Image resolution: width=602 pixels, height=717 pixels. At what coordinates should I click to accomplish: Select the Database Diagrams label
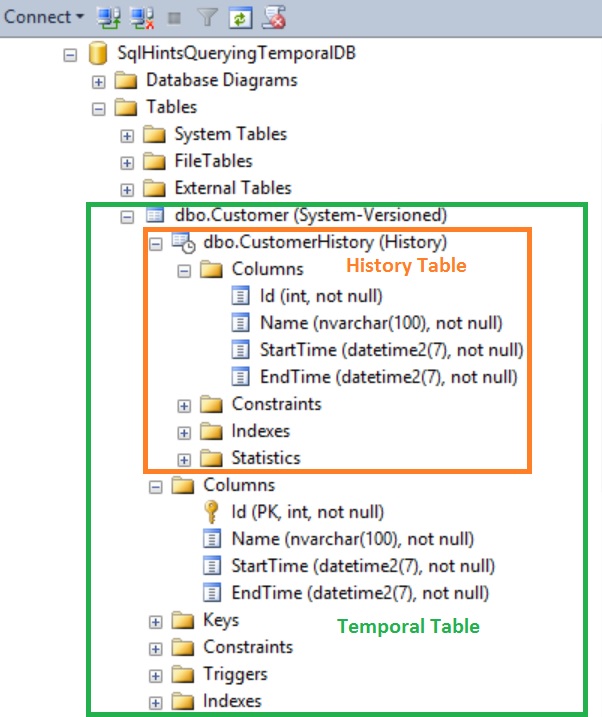click(222, 80)
